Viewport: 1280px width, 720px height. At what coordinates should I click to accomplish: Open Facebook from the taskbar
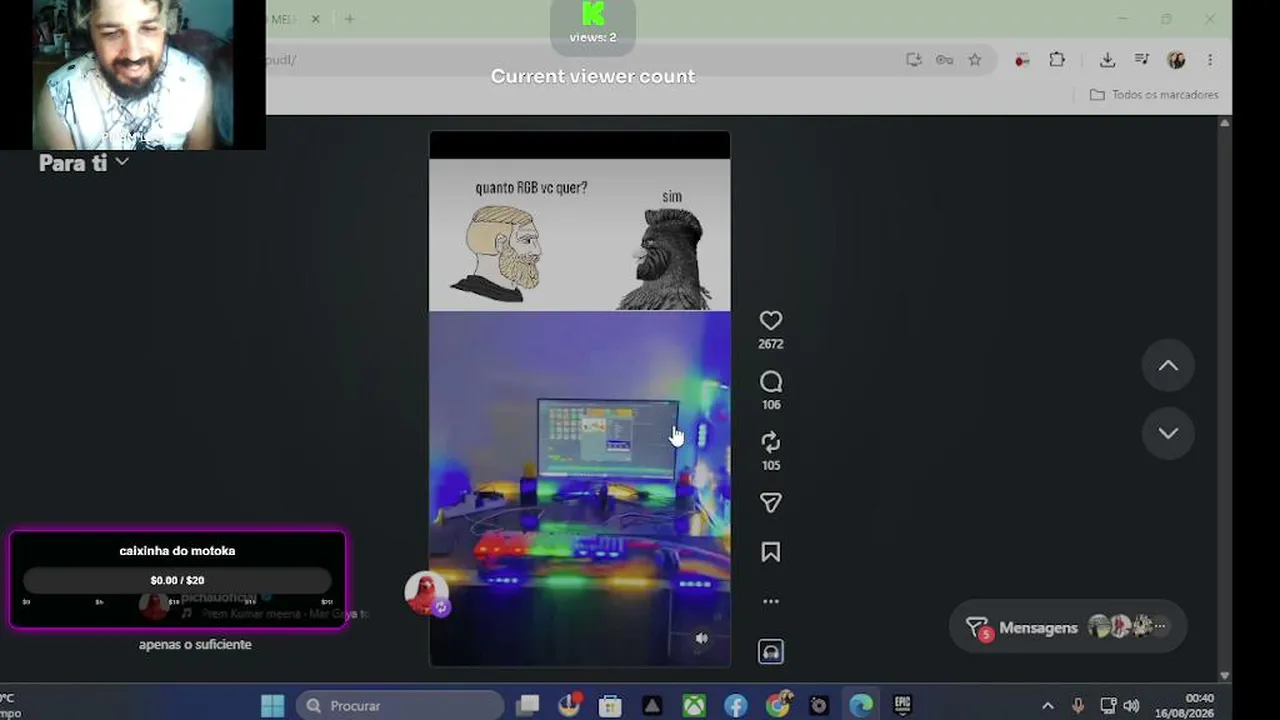point(735,706)
